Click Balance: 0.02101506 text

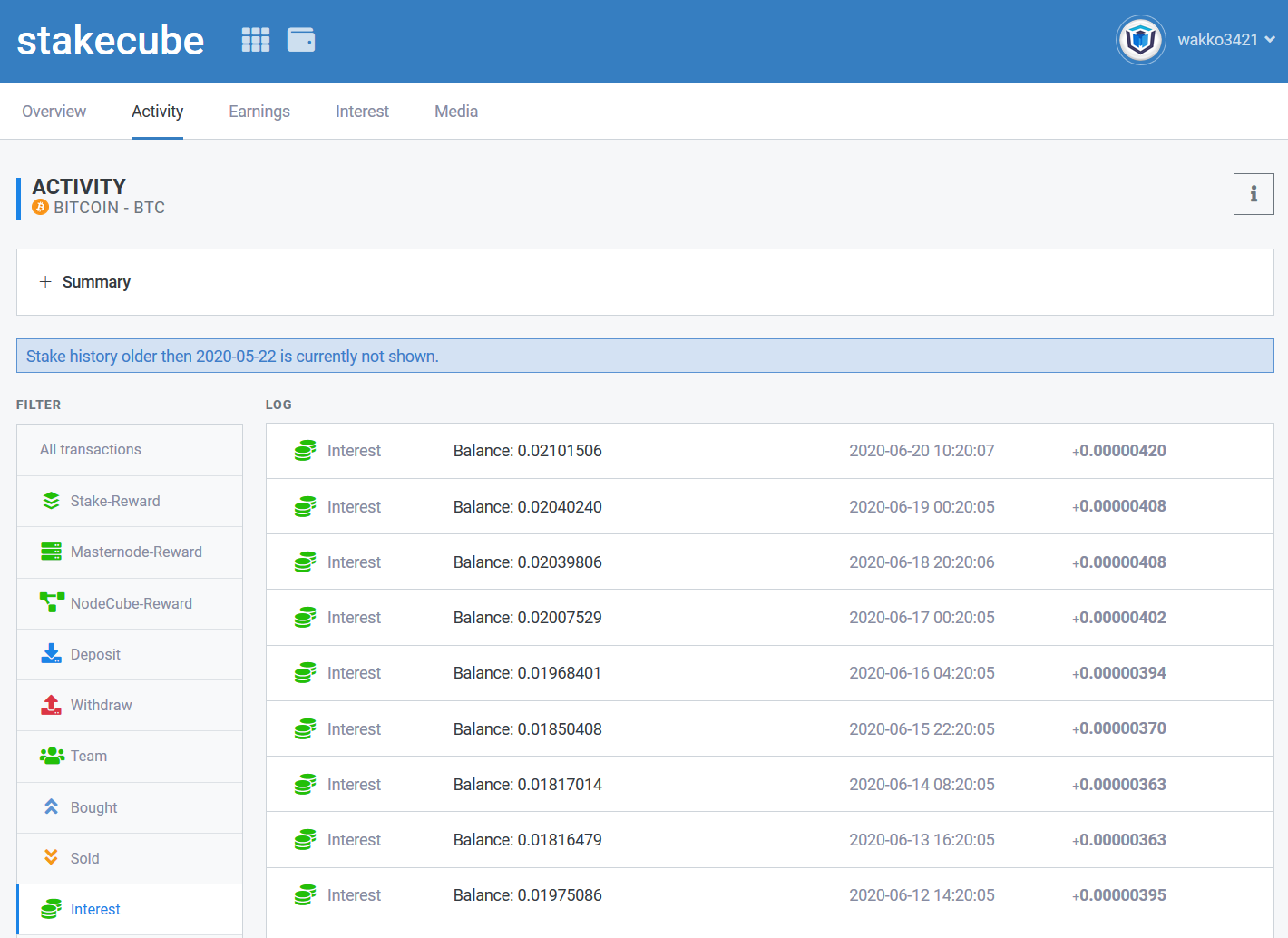(528, 451)
